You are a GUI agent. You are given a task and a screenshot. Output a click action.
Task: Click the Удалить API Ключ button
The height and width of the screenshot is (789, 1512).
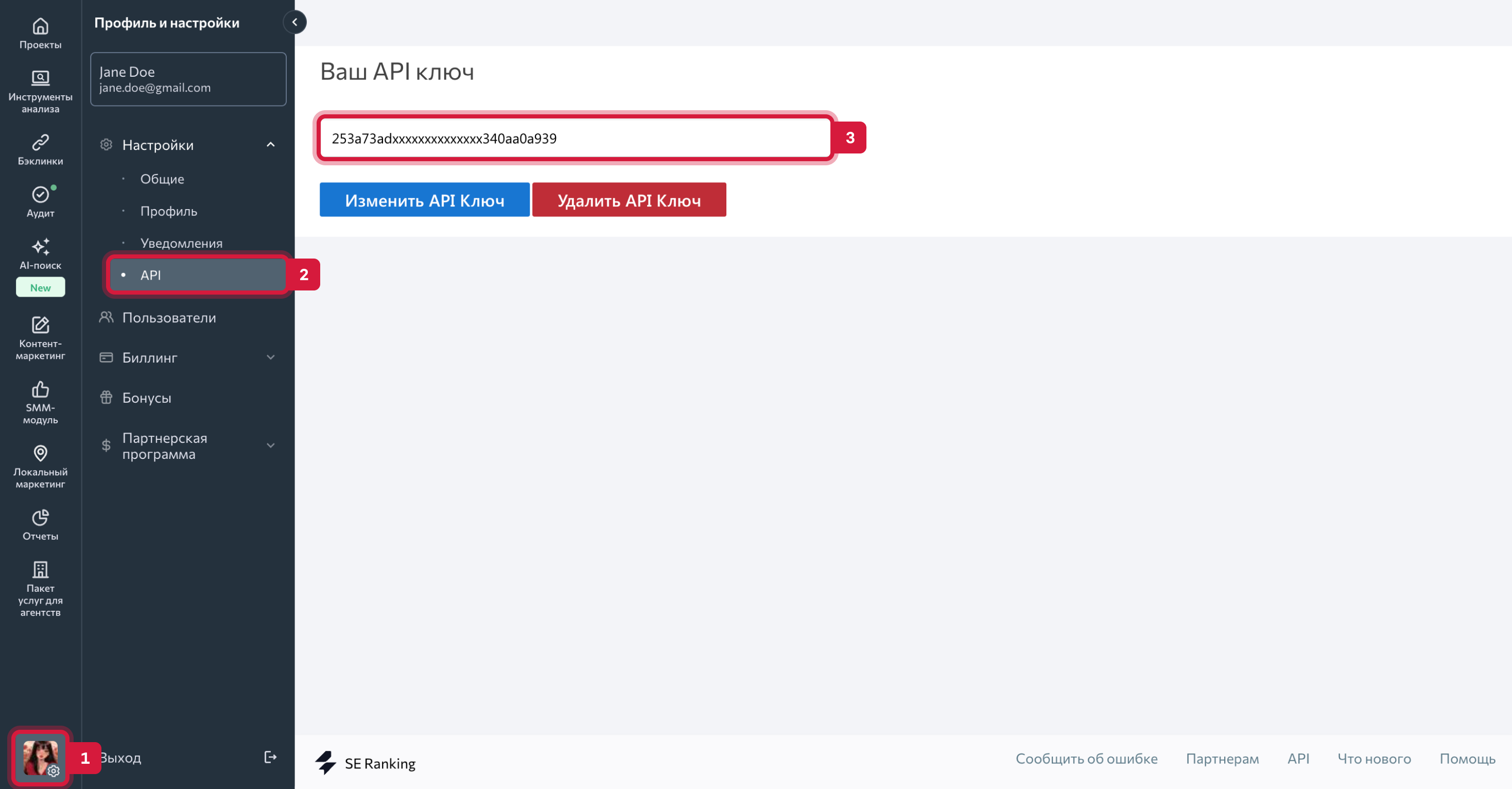629,200
